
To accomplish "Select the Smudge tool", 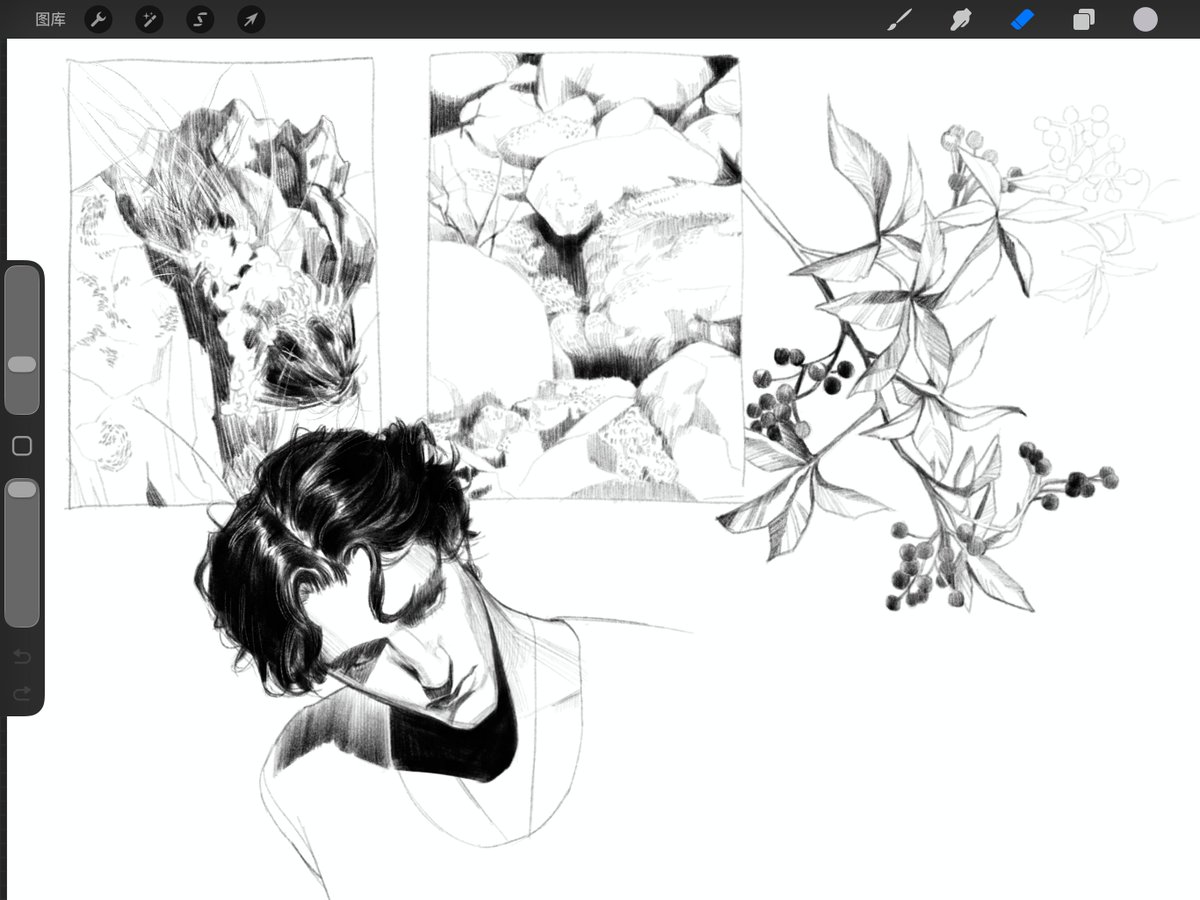I will 961,19.
